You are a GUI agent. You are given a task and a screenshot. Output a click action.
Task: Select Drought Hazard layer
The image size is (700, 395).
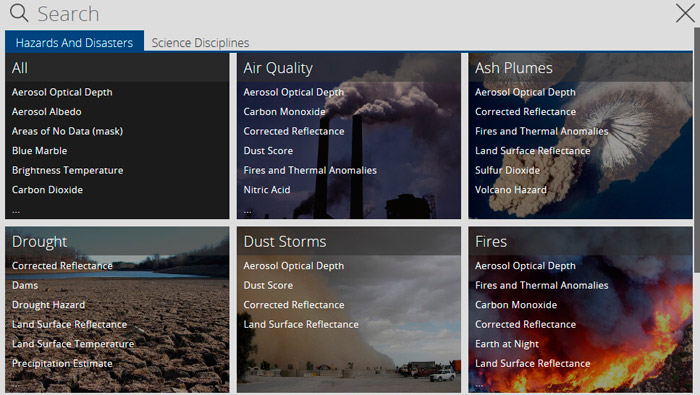(x=48, y=305)
